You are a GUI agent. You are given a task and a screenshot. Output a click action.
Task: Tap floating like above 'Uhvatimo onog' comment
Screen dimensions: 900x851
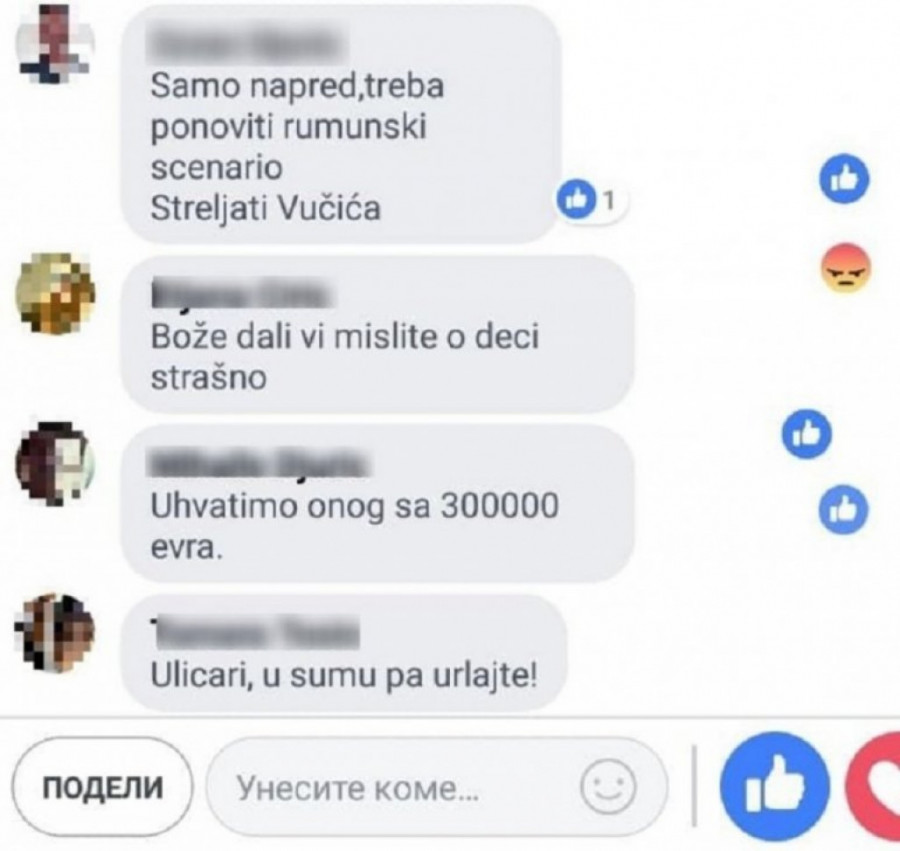(806, 433)
